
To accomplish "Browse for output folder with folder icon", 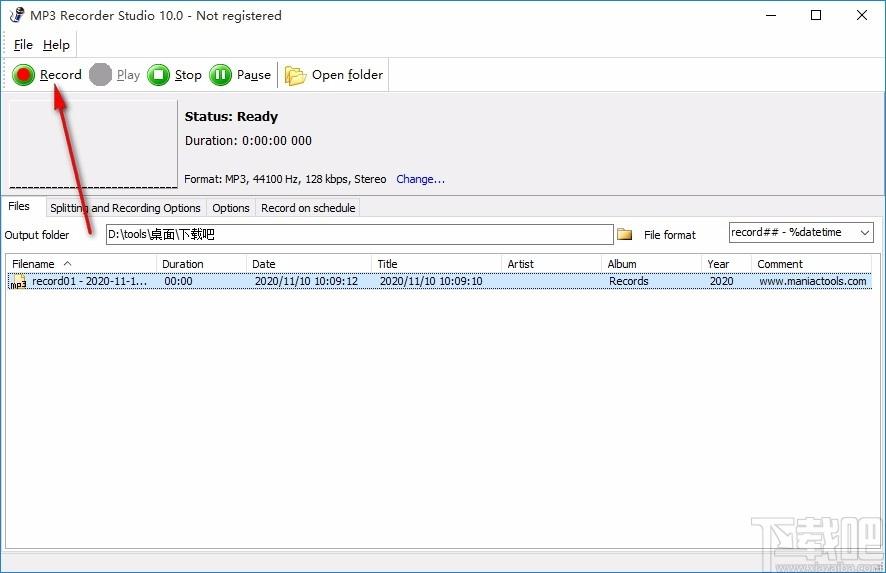I will 625,234.
